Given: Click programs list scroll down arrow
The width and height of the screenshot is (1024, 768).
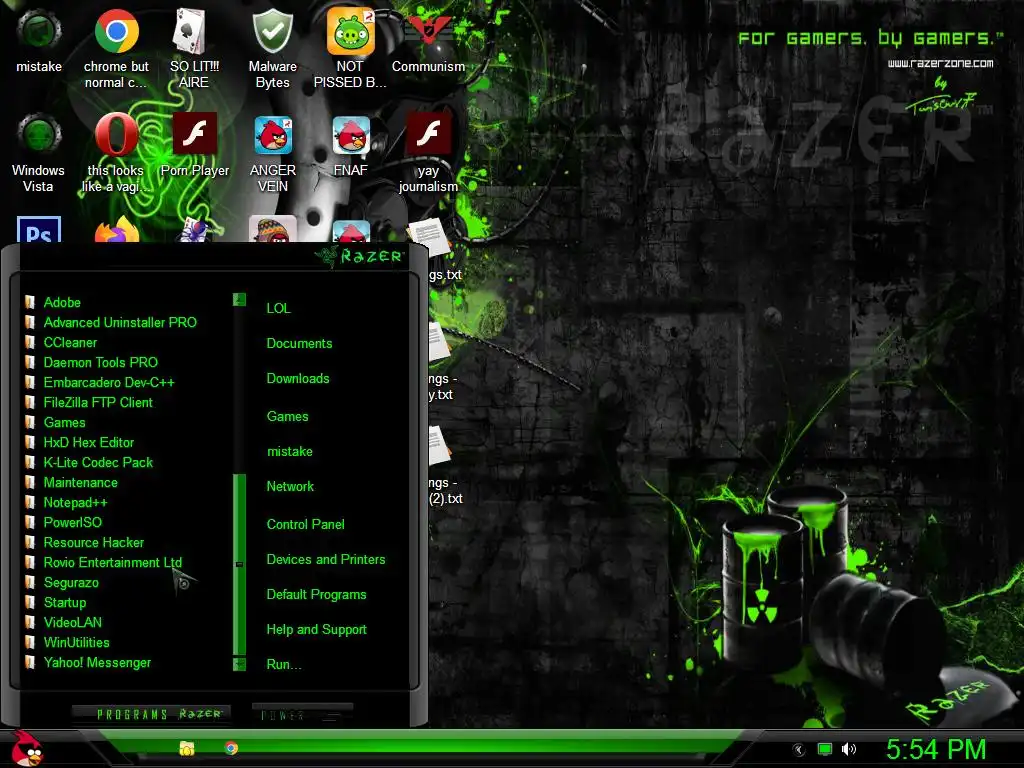Looking at the screenshot, I should 239,664.
